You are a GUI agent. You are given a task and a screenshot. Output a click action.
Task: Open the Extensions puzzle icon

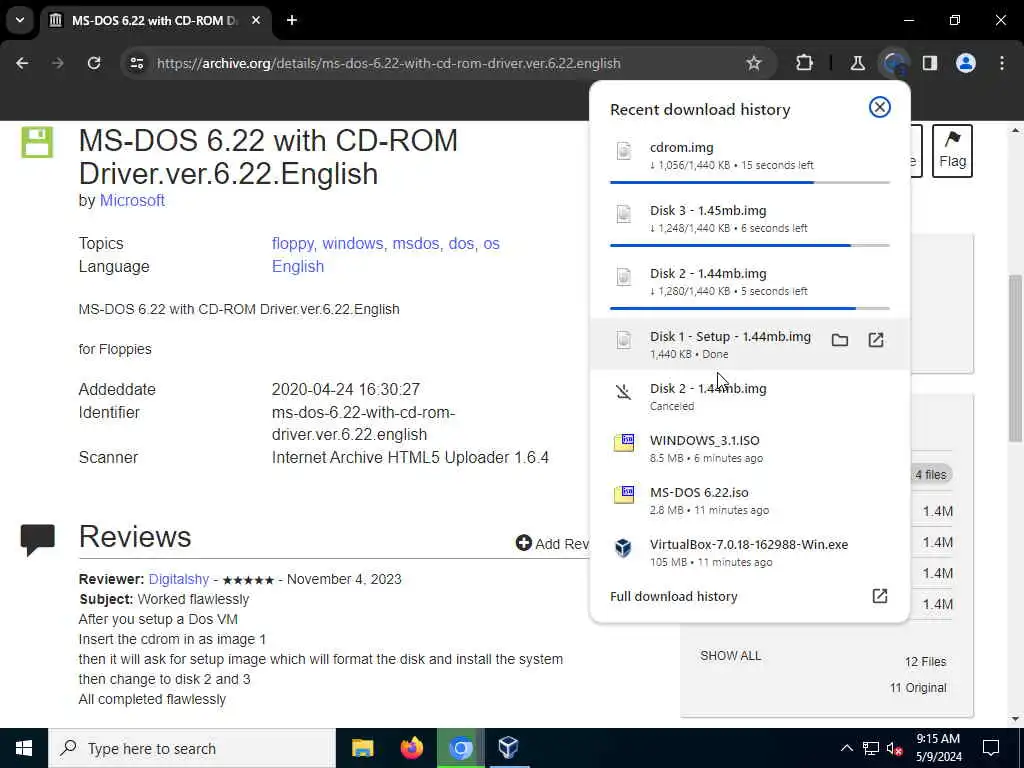click(x=805, y=63)
